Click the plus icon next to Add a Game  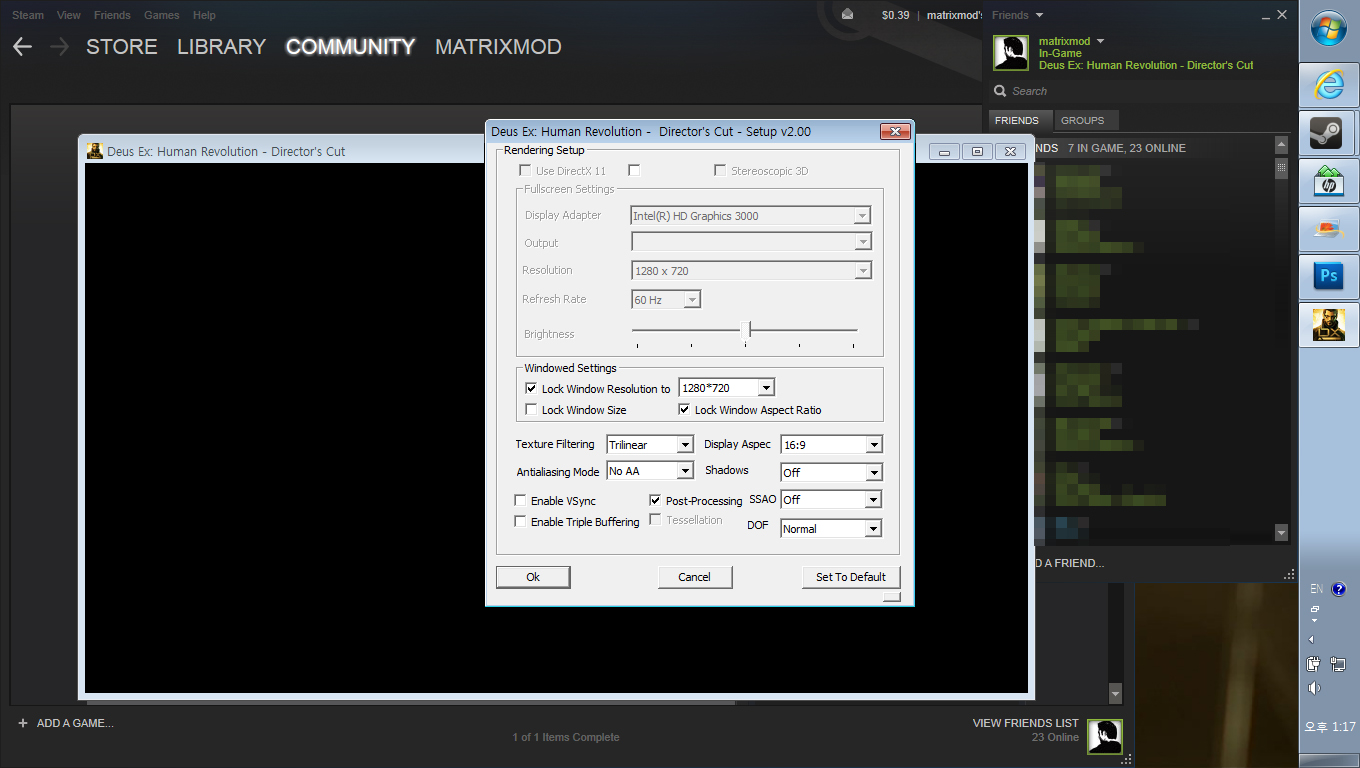pyautogui.click(x=22, y=723)
